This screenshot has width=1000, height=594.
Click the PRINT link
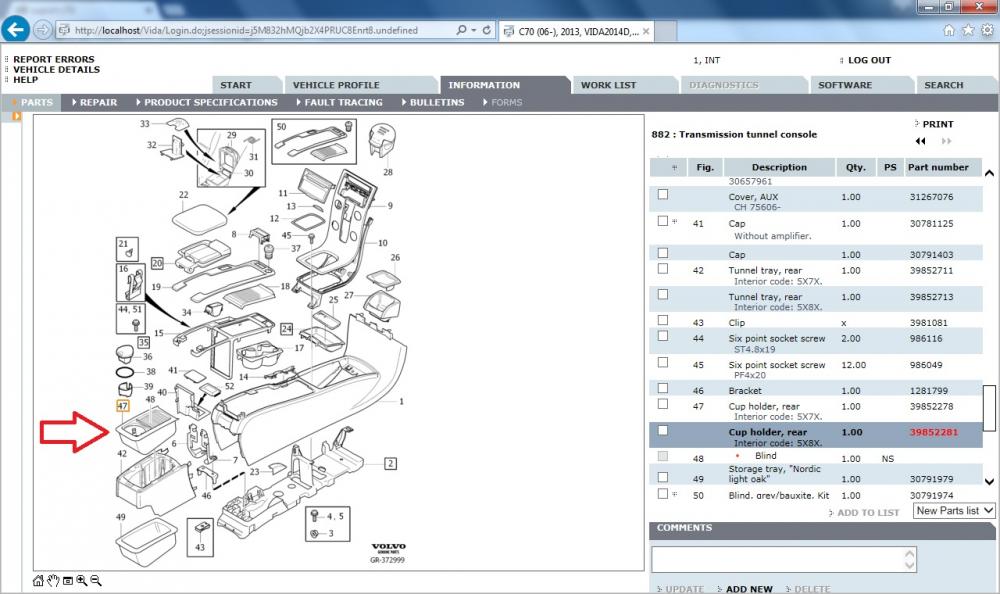point(937,124)
